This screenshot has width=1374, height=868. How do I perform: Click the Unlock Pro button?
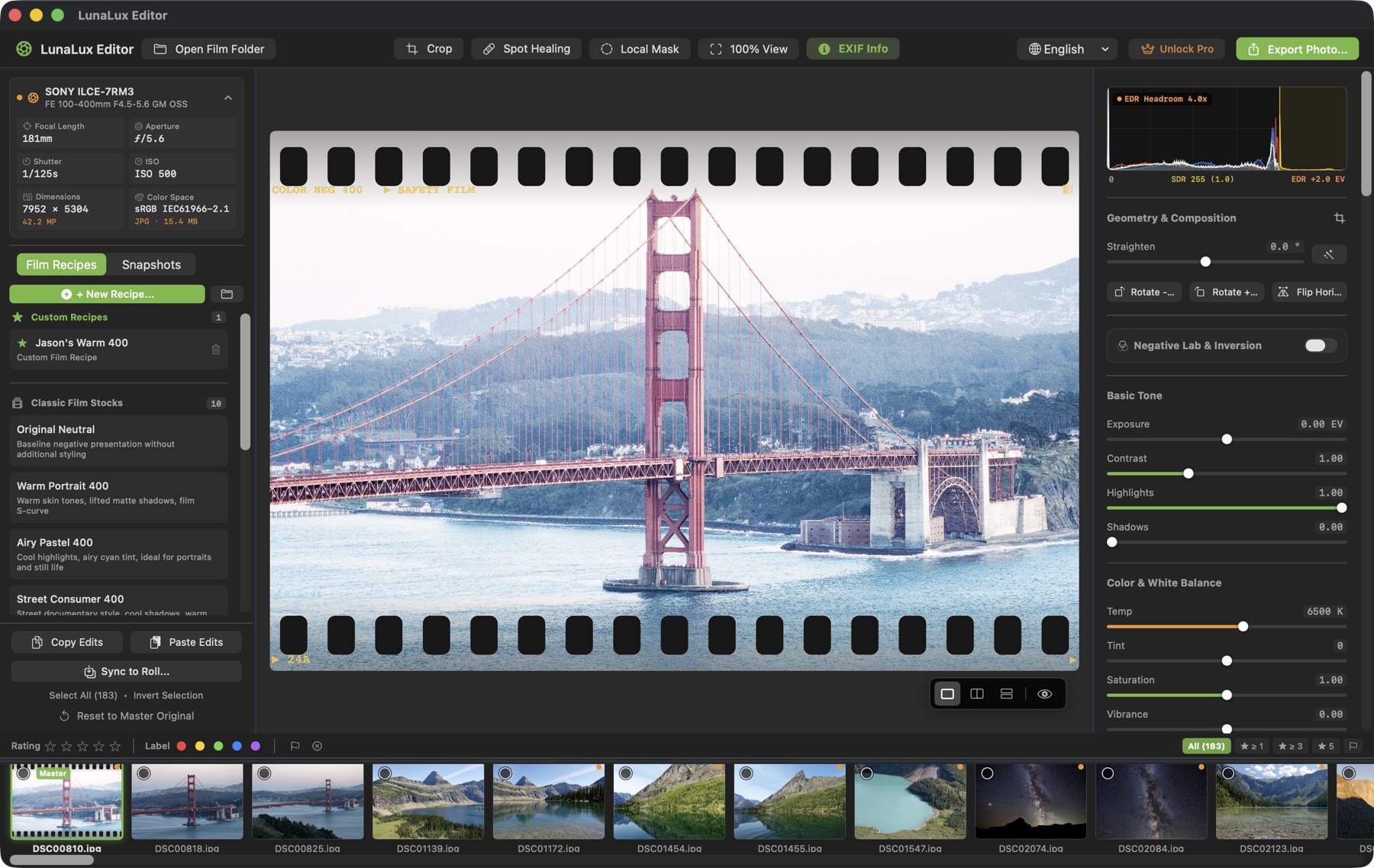tap(1177, 49)
